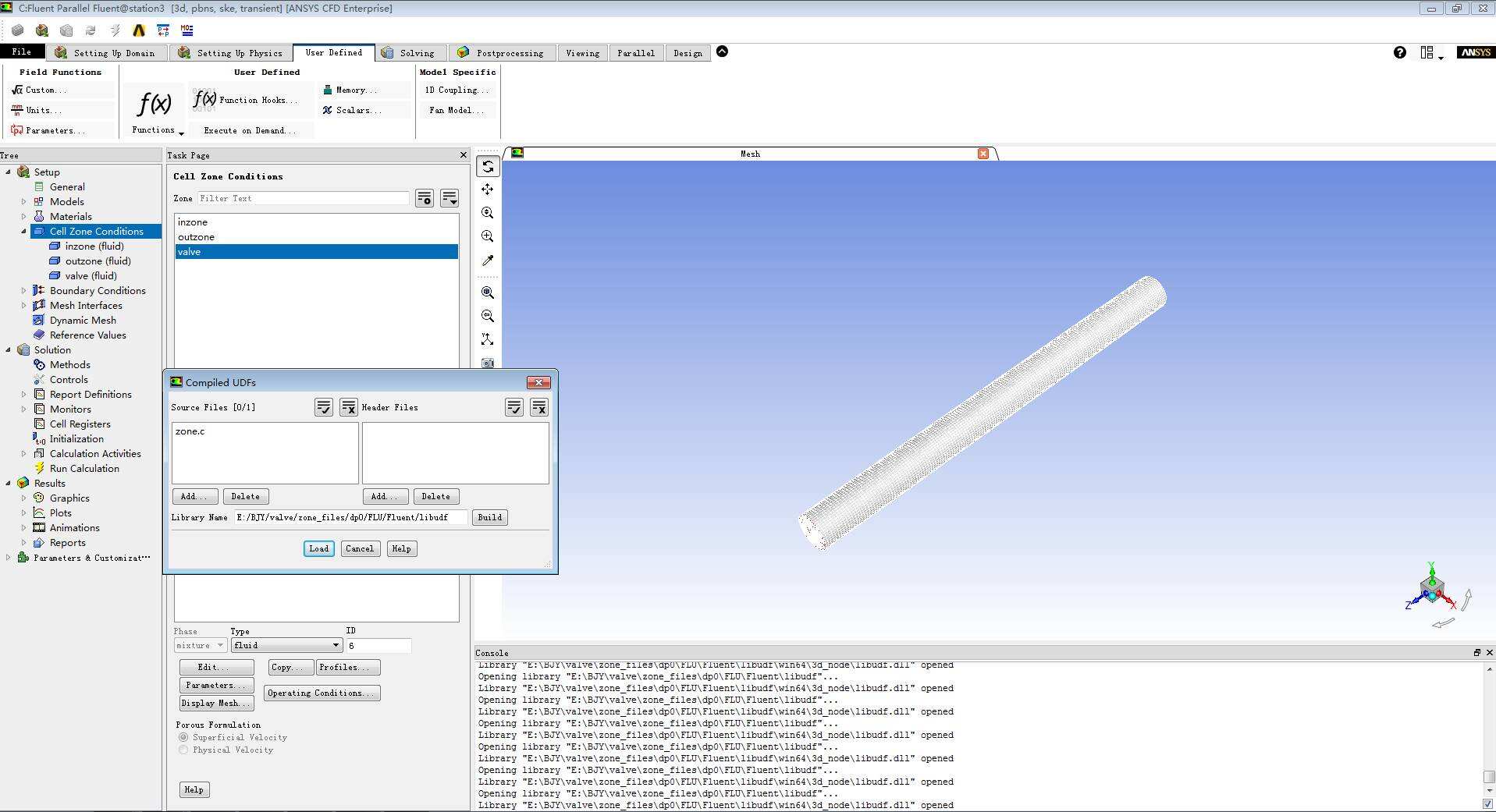1496x812 pixels.
Task: Click Build next to Library Name
Action: 490,517
